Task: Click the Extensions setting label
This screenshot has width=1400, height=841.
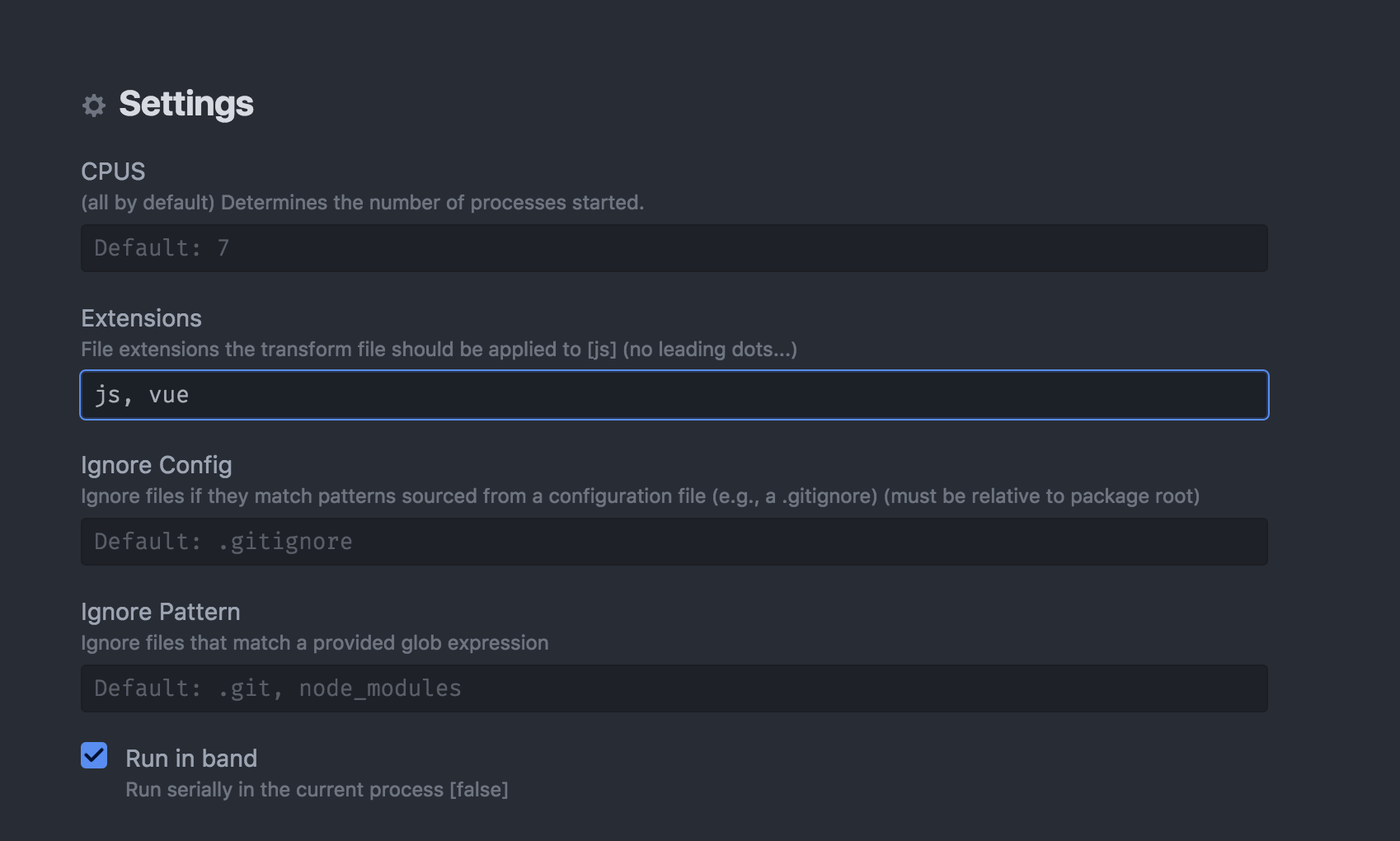Action: pyautogui.click(x=141, y=318)
